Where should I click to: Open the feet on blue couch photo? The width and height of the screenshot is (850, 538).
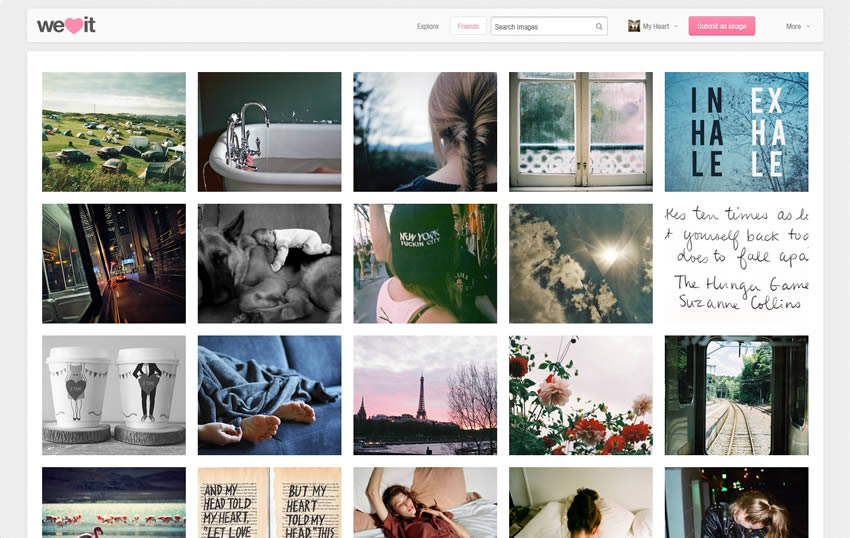pos(269,395)
